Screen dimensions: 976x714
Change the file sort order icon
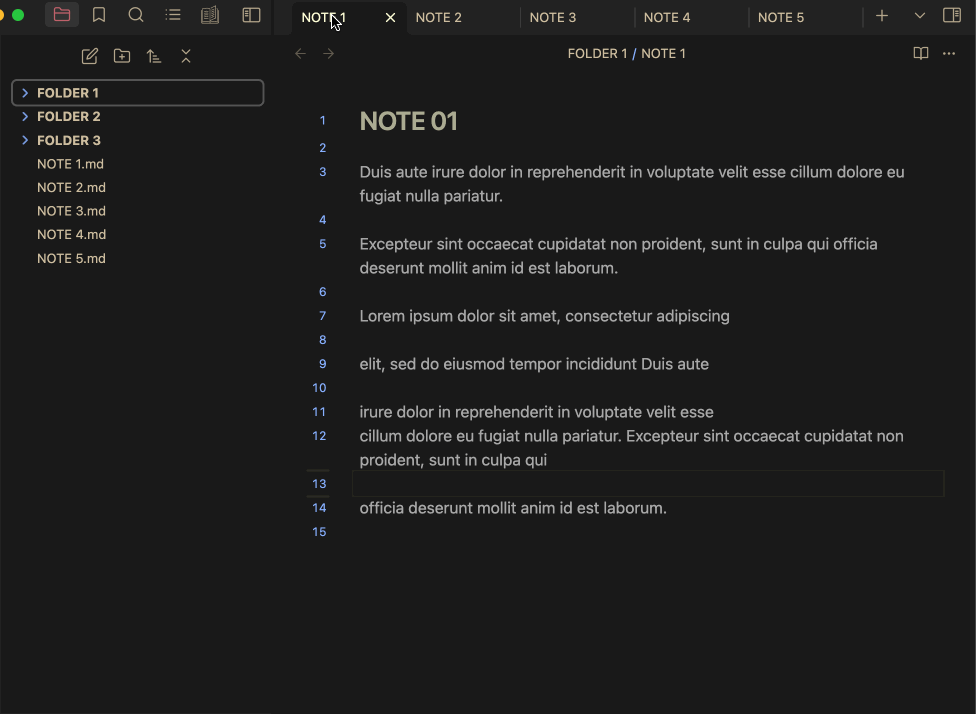click(x=154, y=56)
